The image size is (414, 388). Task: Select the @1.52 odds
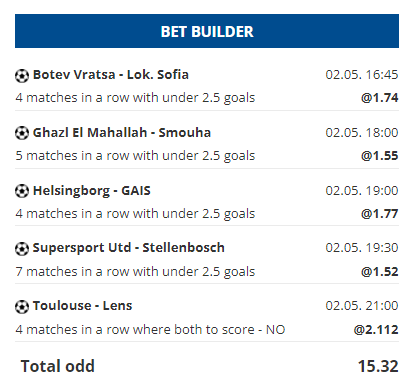pos(379,272)
